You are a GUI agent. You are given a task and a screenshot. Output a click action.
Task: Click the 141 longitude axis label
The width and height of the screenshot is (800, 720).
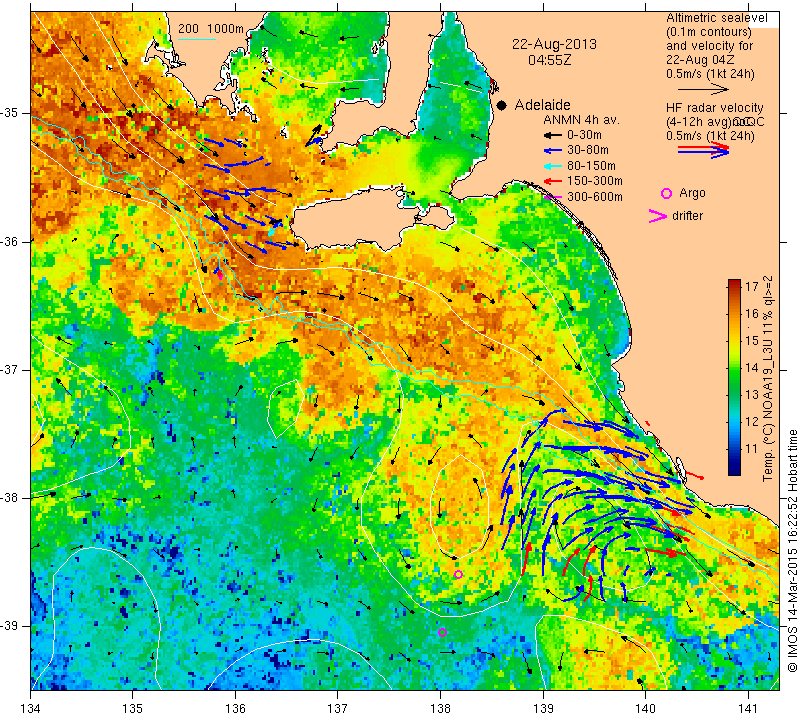point(748,709)
